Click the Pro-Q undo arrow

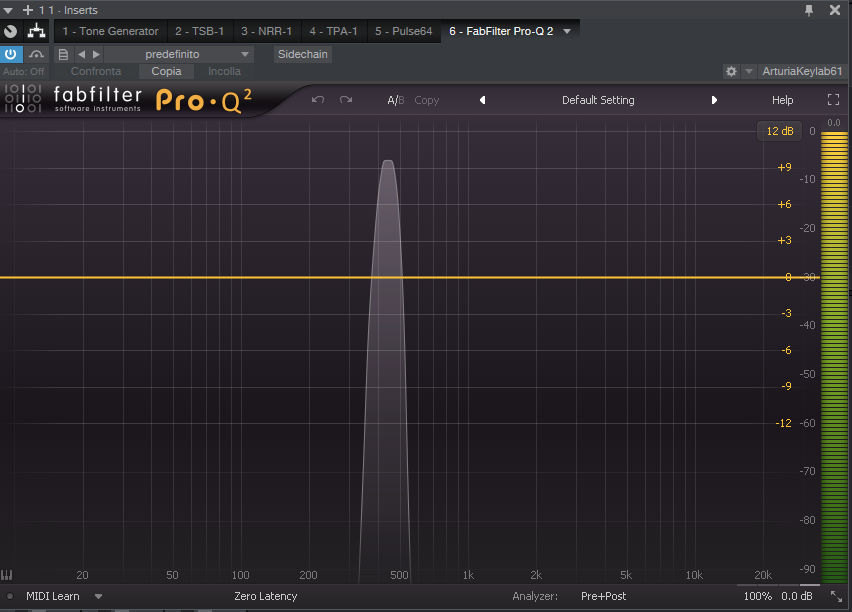coord(318,99)
